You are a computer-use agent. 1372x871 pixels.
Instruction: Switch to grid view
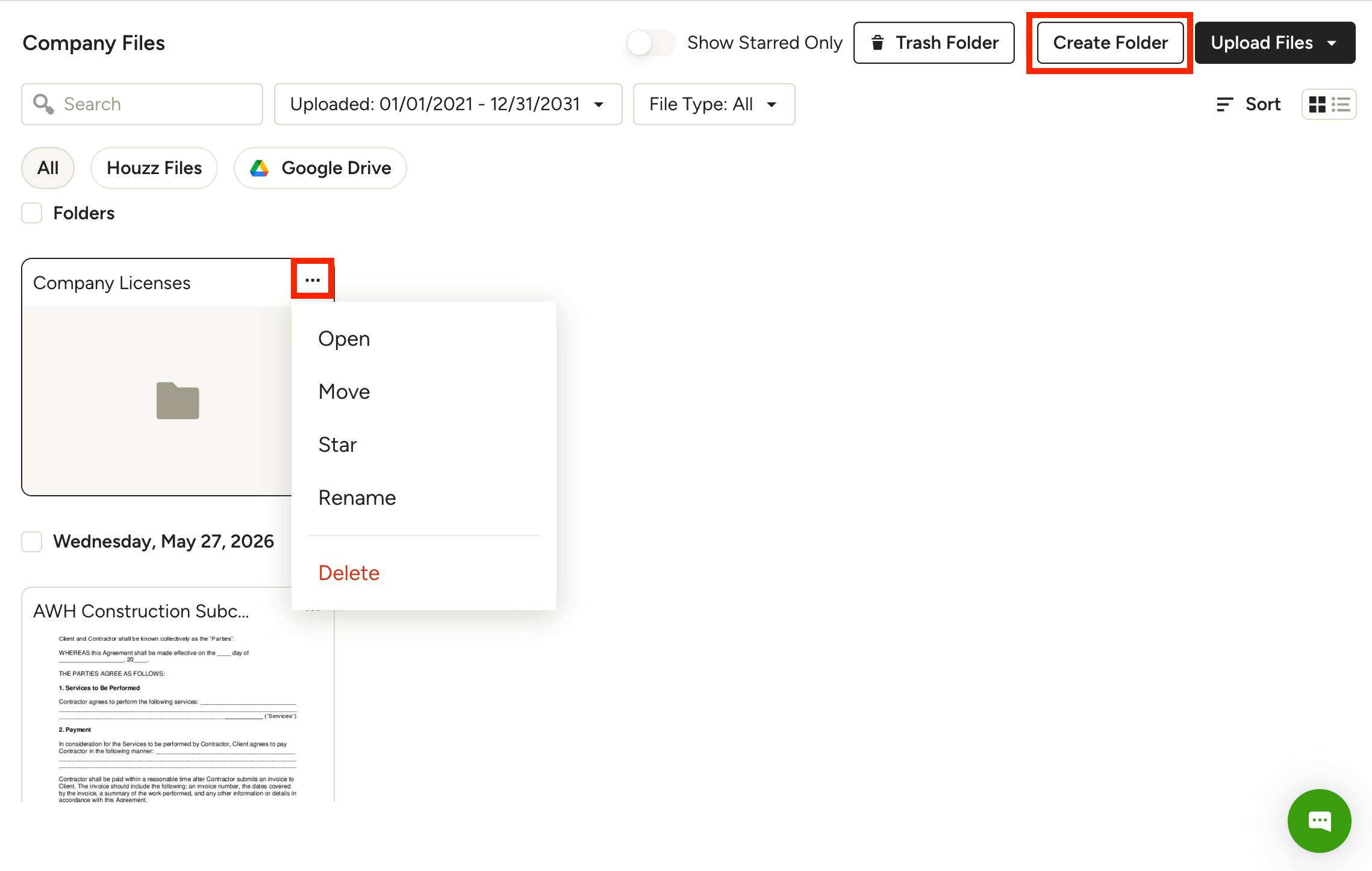point(1317,104)
